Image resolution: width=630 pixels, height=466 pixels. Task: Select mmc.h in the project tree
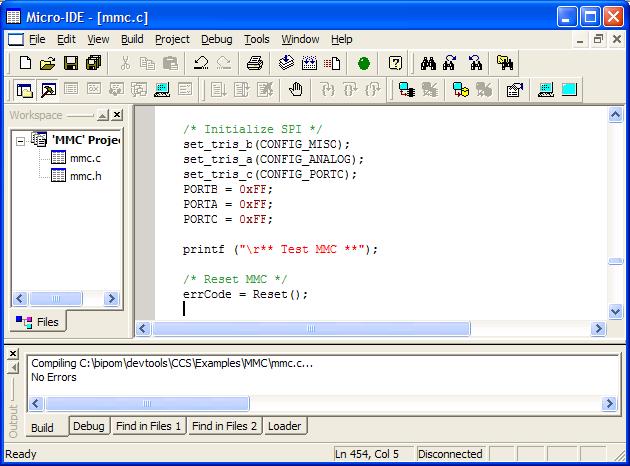[x=86, y=176]
